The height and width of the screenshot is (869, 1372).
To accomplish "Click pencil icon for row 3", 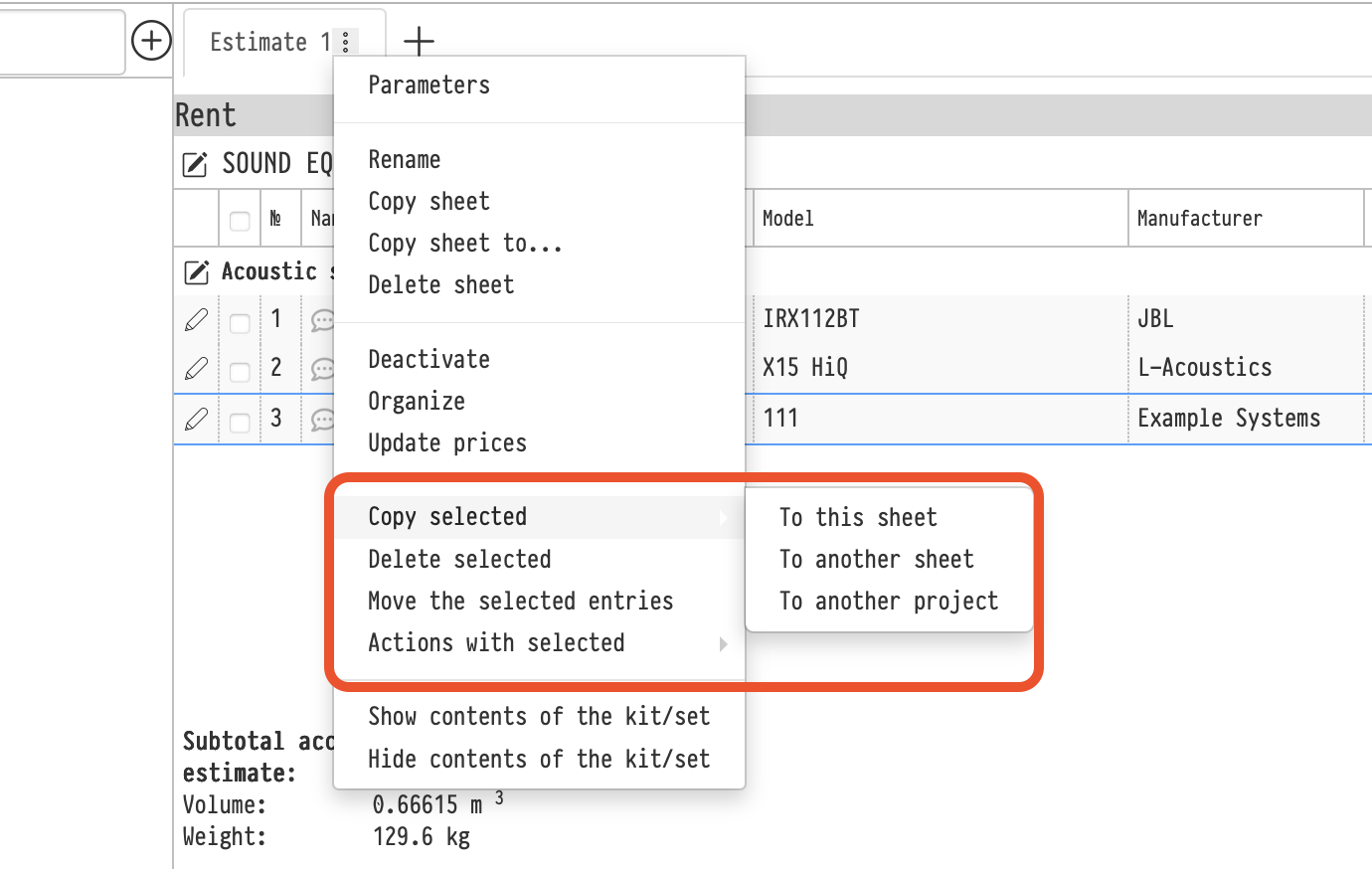I will (196, 419).
